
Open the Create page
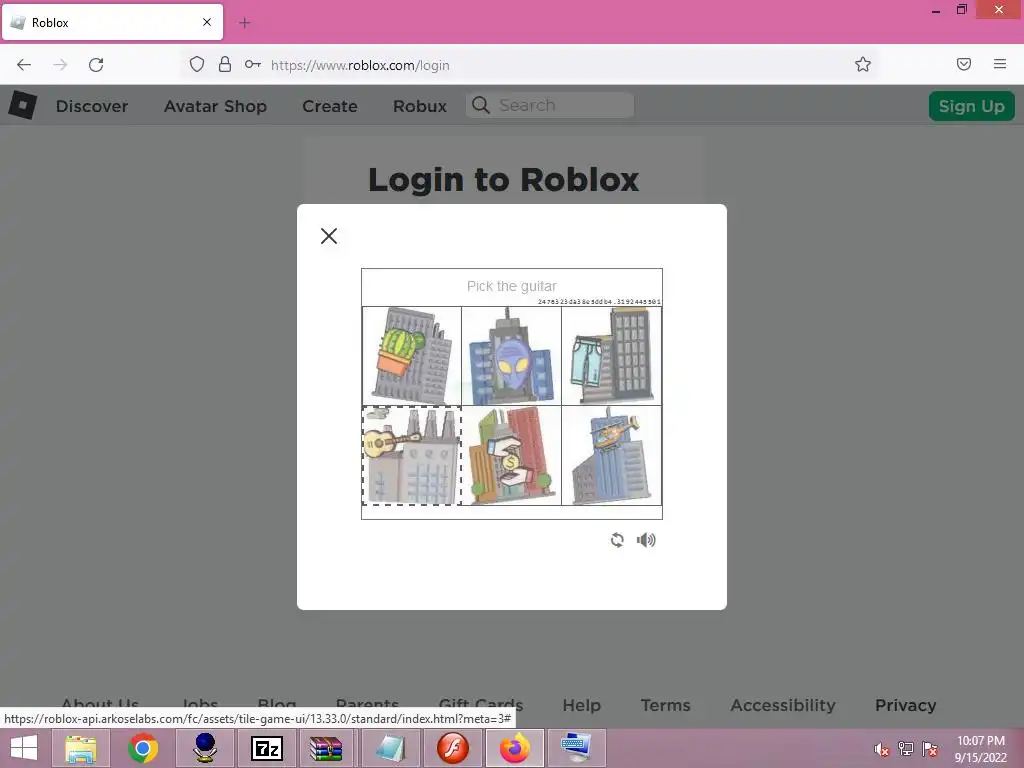pos(330,106)
